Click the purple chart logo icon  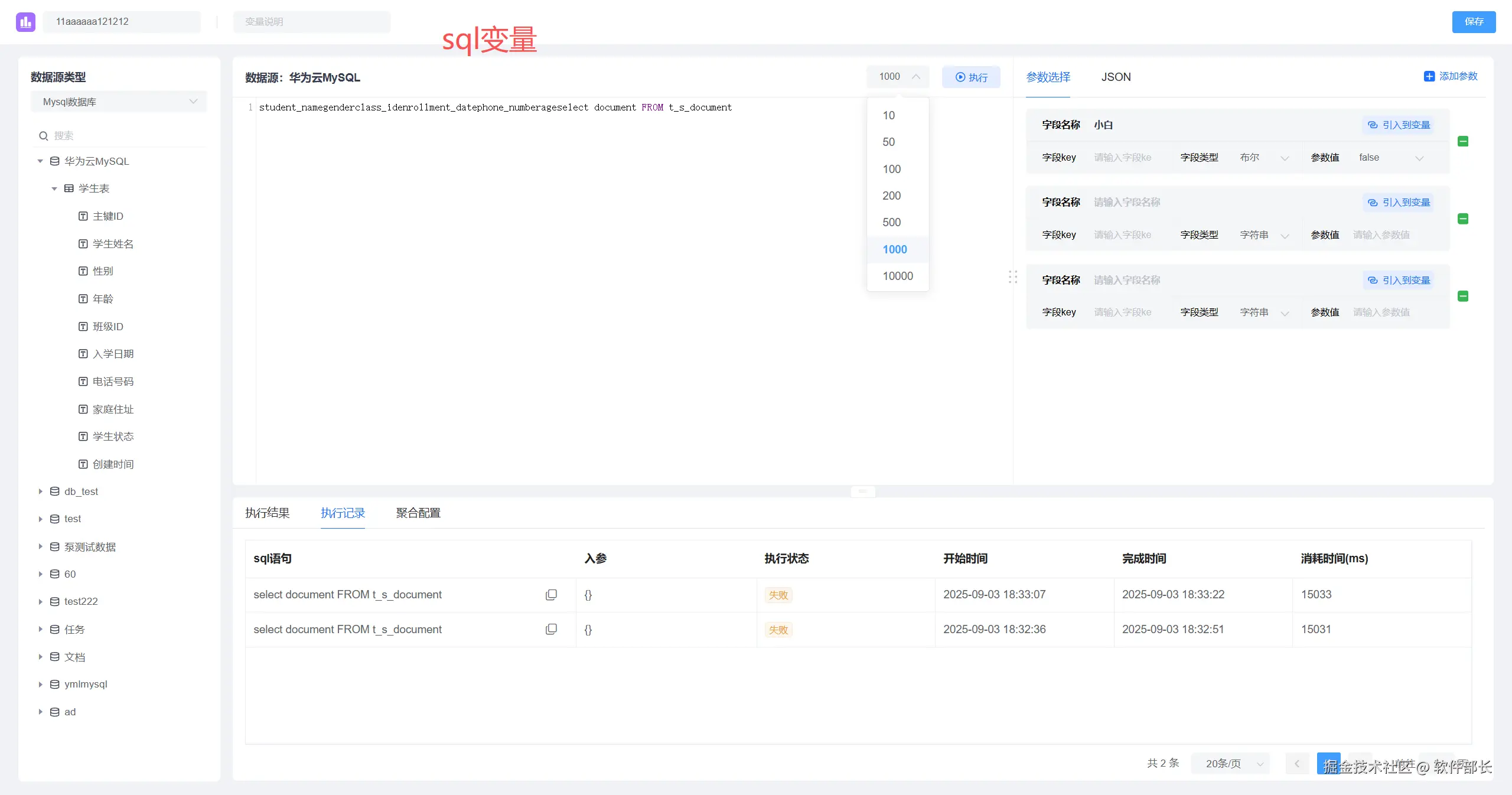coord(25,22)
